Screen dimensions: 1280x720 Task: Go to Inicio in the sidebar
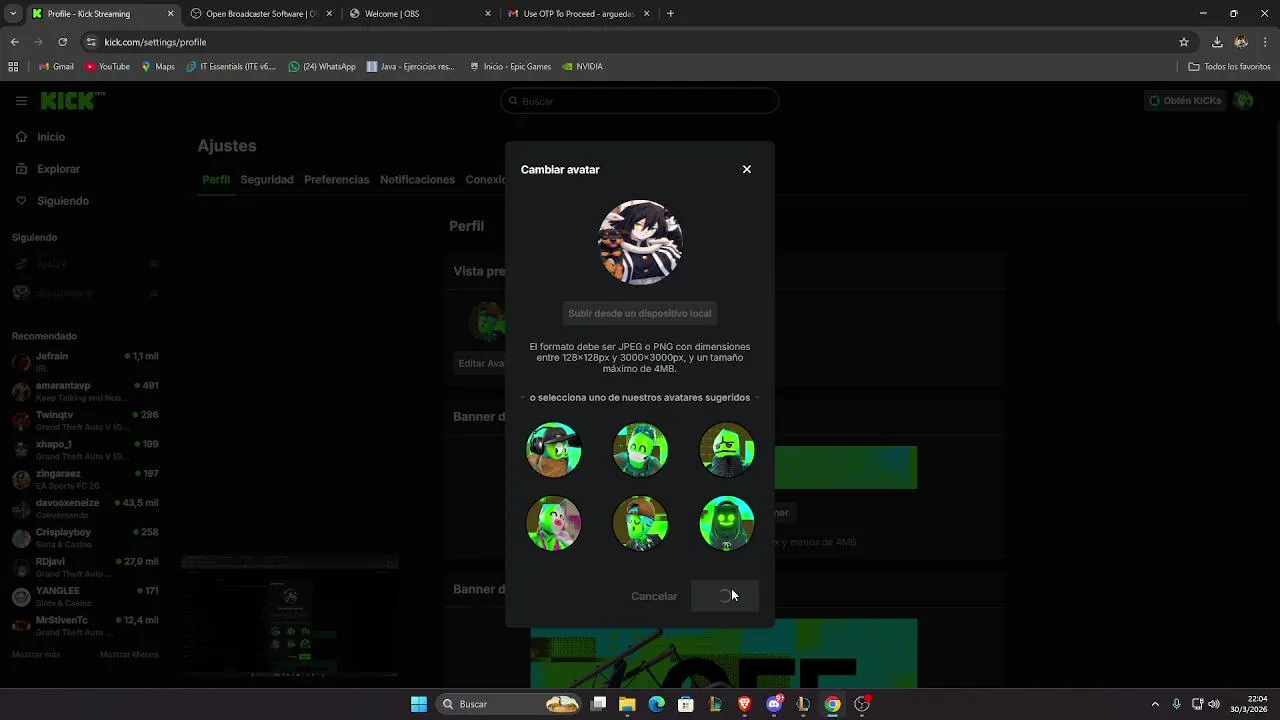(x=50, y=137)
